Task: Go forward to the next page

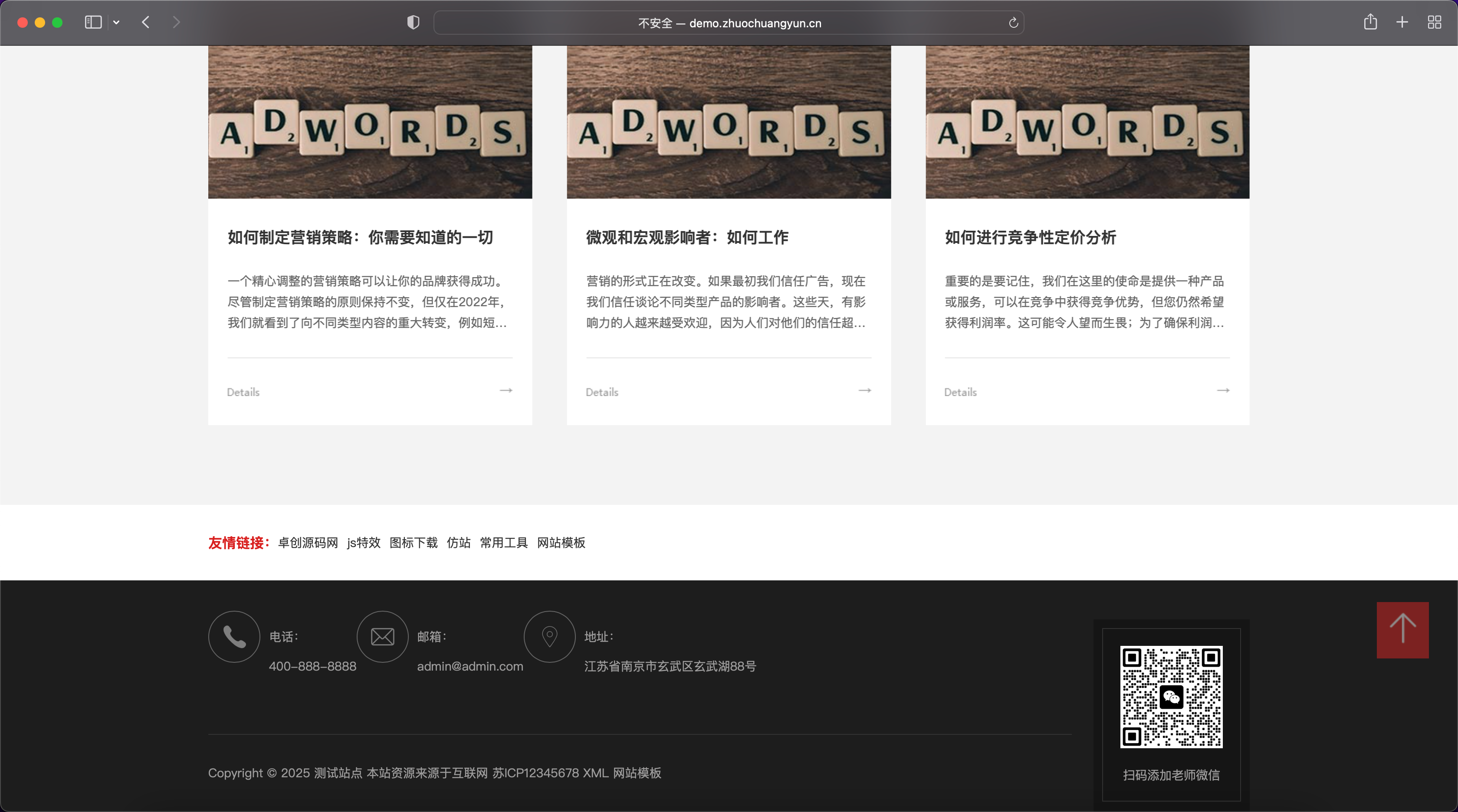Action: click(176, 23)
